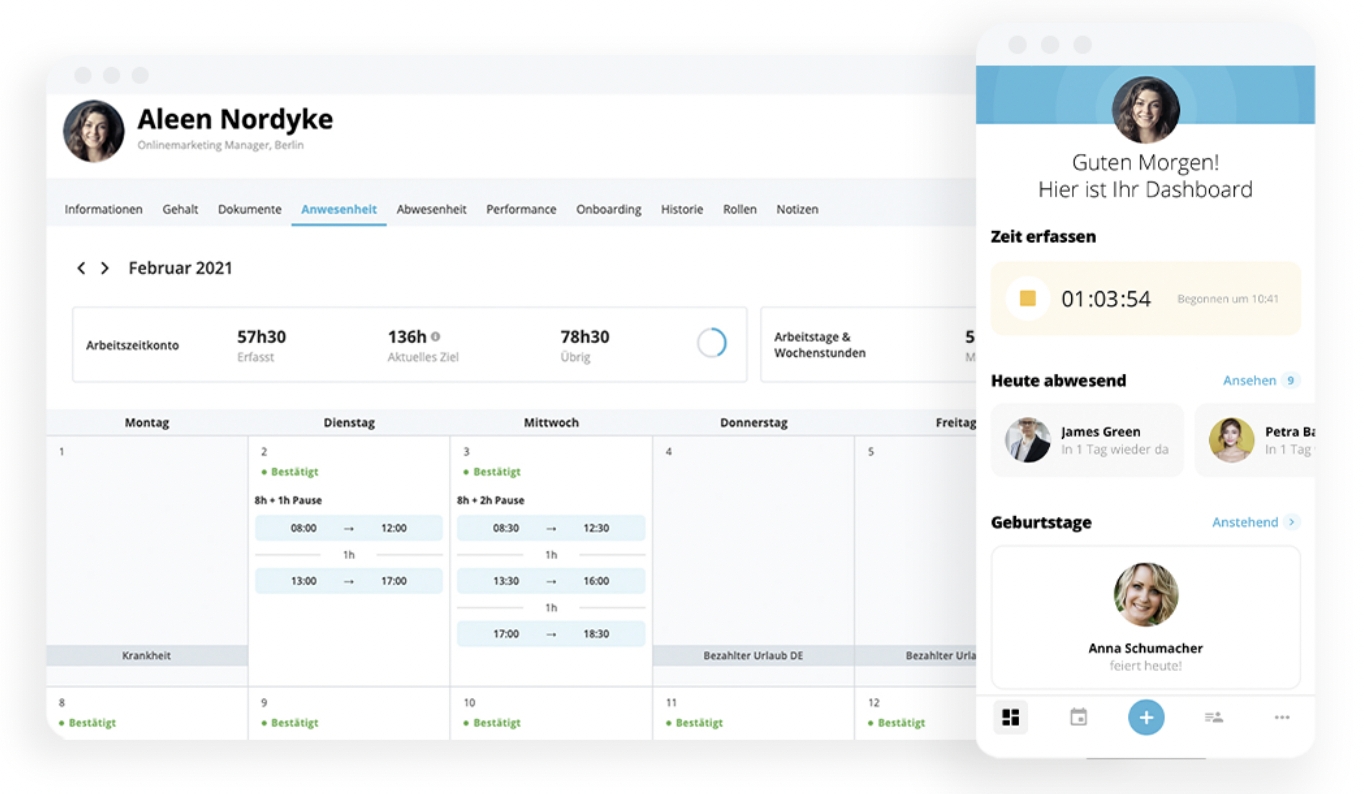Click Anstehend link for upcoming birthdays

click(x=1245, y=522)
